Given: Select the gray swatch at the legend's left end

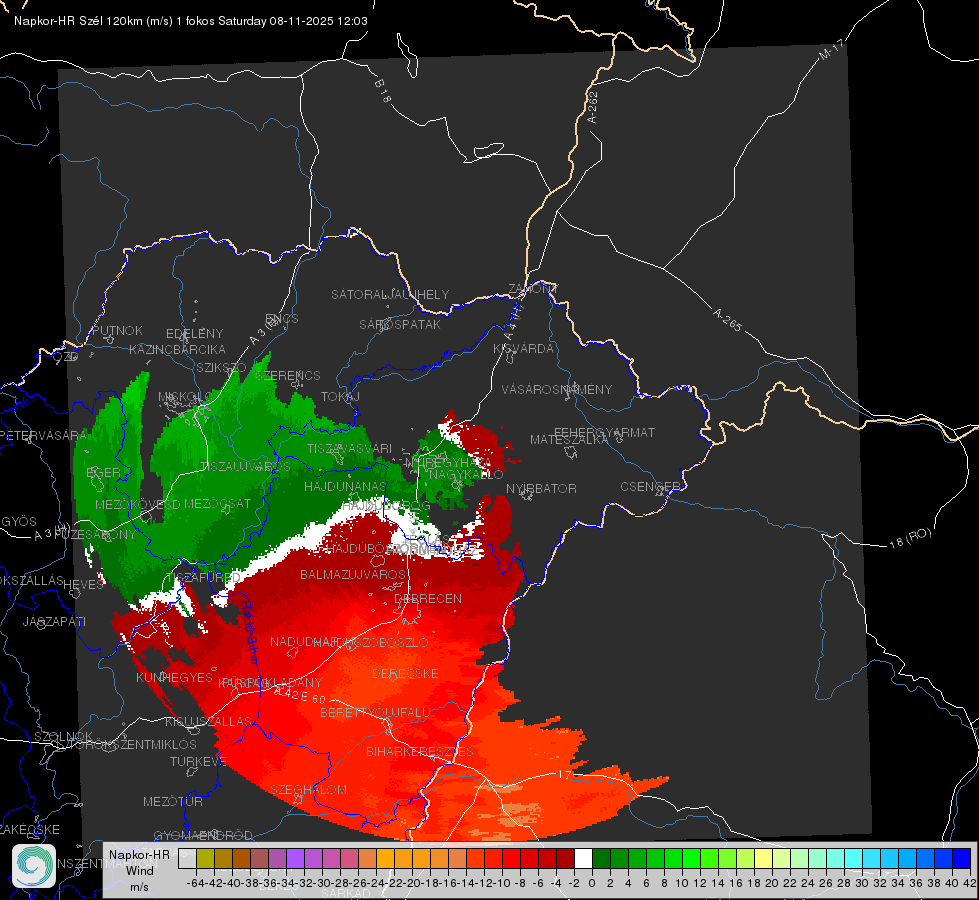Looking at the screenshot, I should tap(187, 858).
